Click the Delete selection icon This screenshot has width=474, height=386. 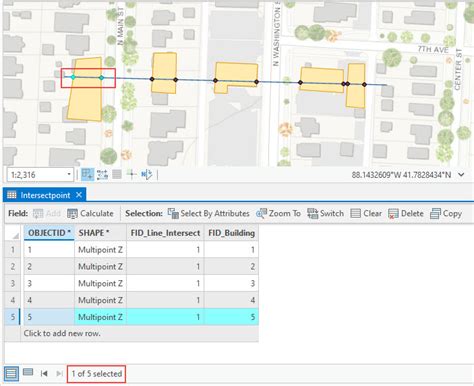(x=393, y=214)
